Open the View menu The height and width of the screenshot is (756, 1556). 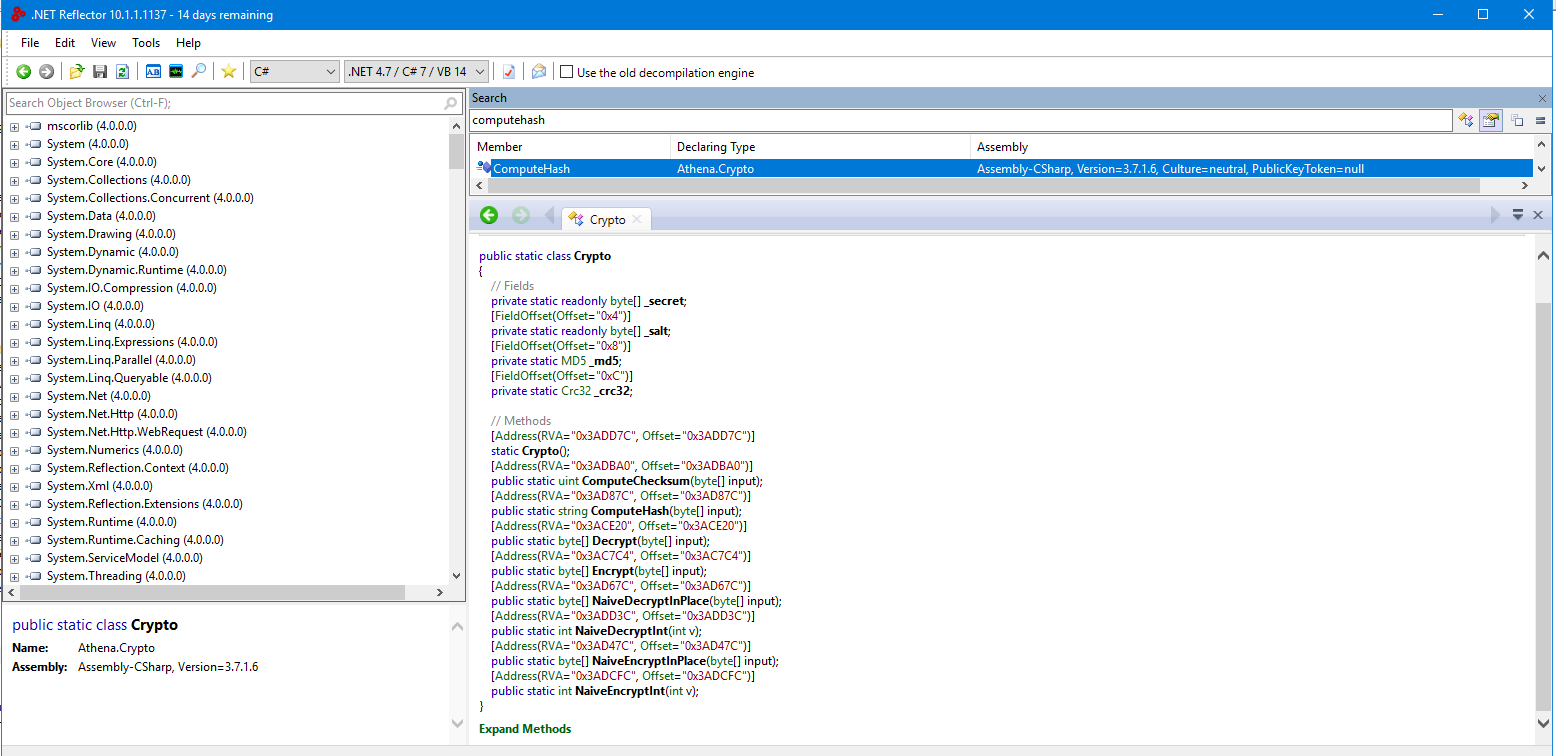104,43
